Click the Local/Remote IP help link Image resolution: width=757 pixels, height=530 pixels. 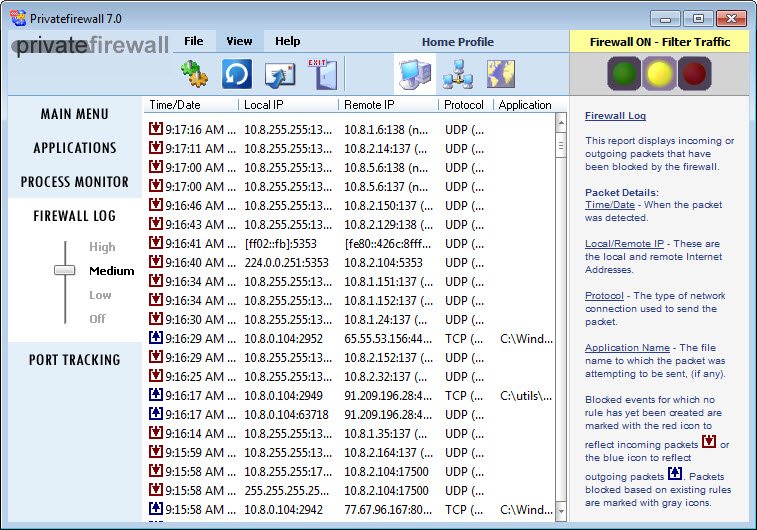click(x=624, y=243)
